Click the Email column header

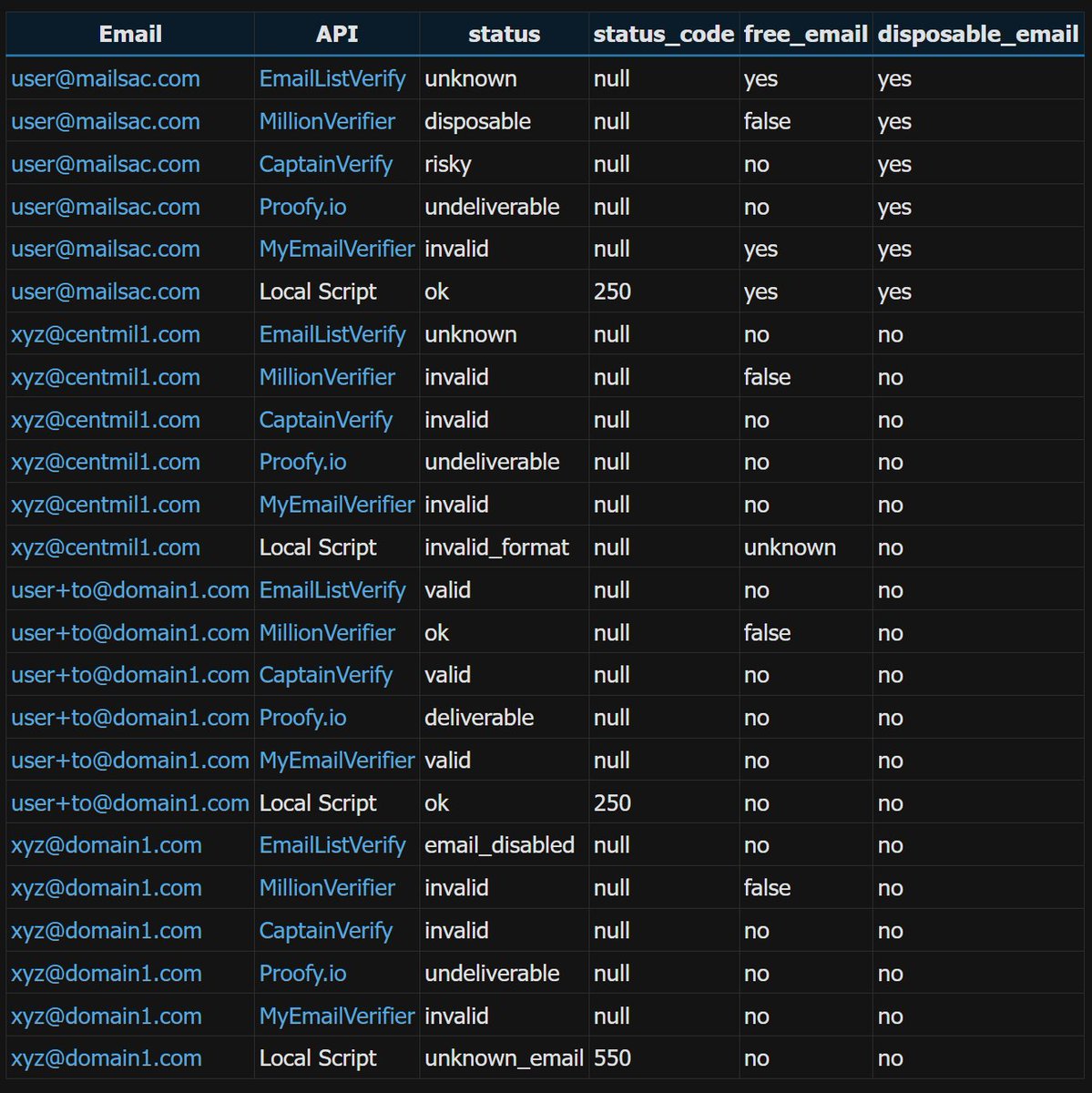point(130,35)
